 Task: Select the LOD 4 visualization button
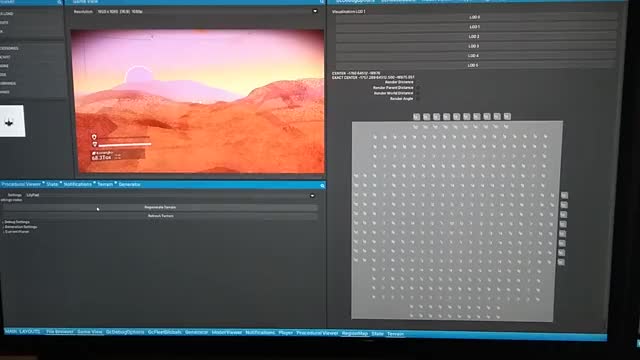(x=475, y=56)
